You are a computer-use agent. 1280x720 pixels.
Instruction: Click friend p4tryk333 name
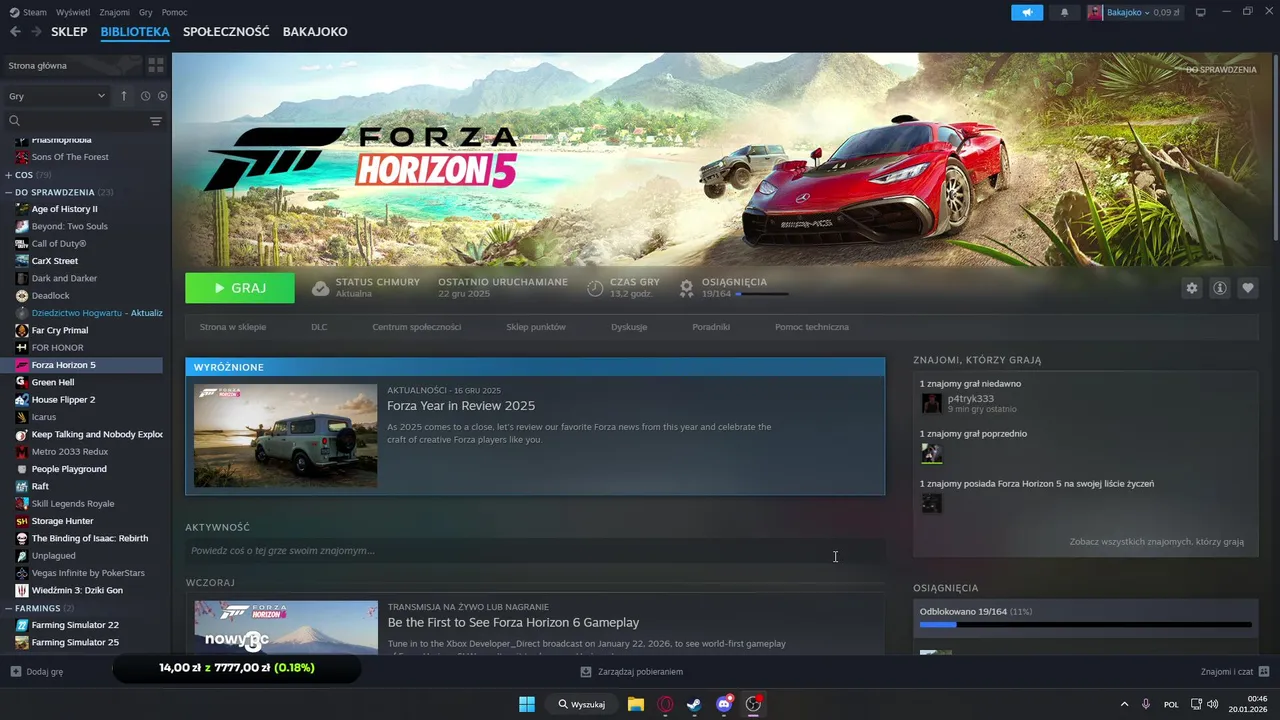point(970,398)
